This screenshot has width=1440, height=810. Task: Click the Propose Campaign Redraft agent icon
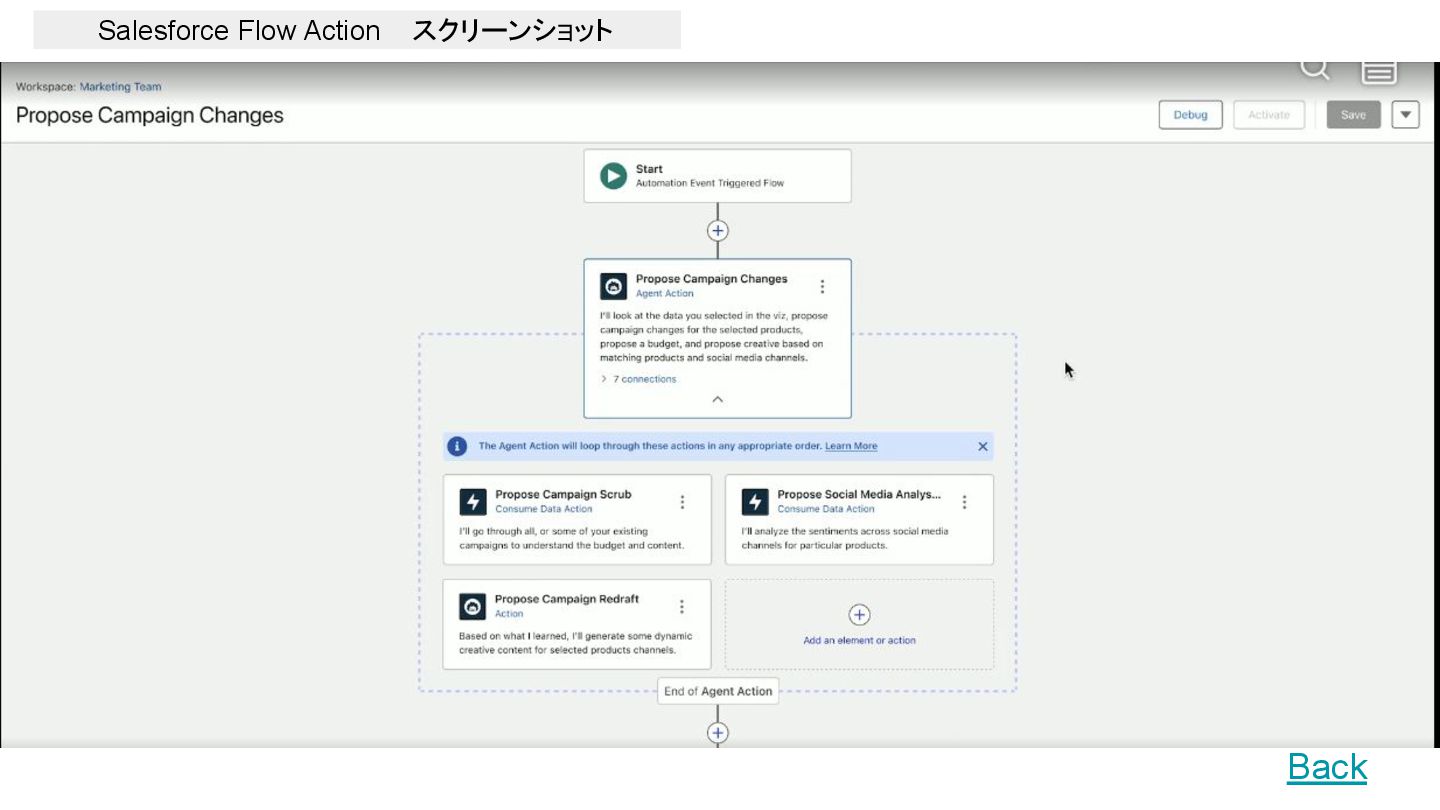[473, 606]
